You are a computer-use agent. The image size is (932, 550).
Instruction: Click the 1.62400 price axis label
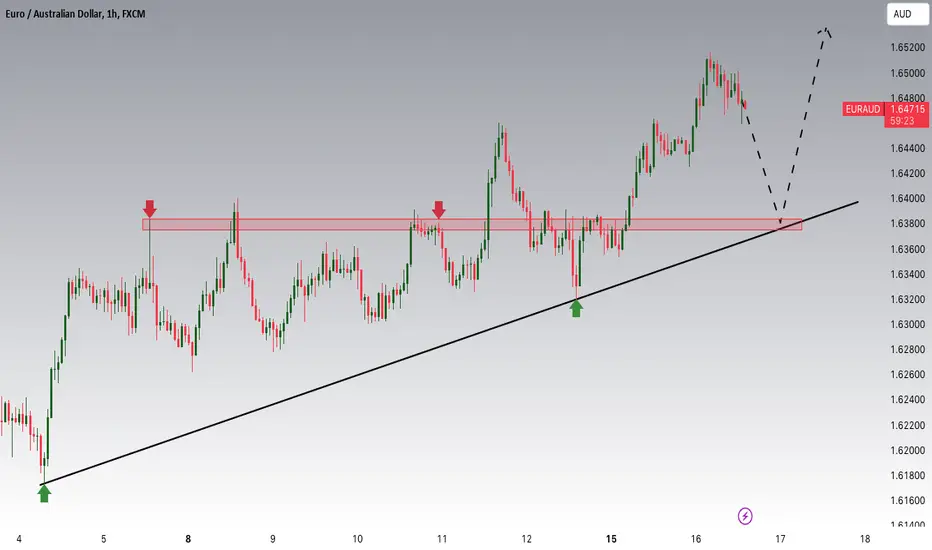907,399
